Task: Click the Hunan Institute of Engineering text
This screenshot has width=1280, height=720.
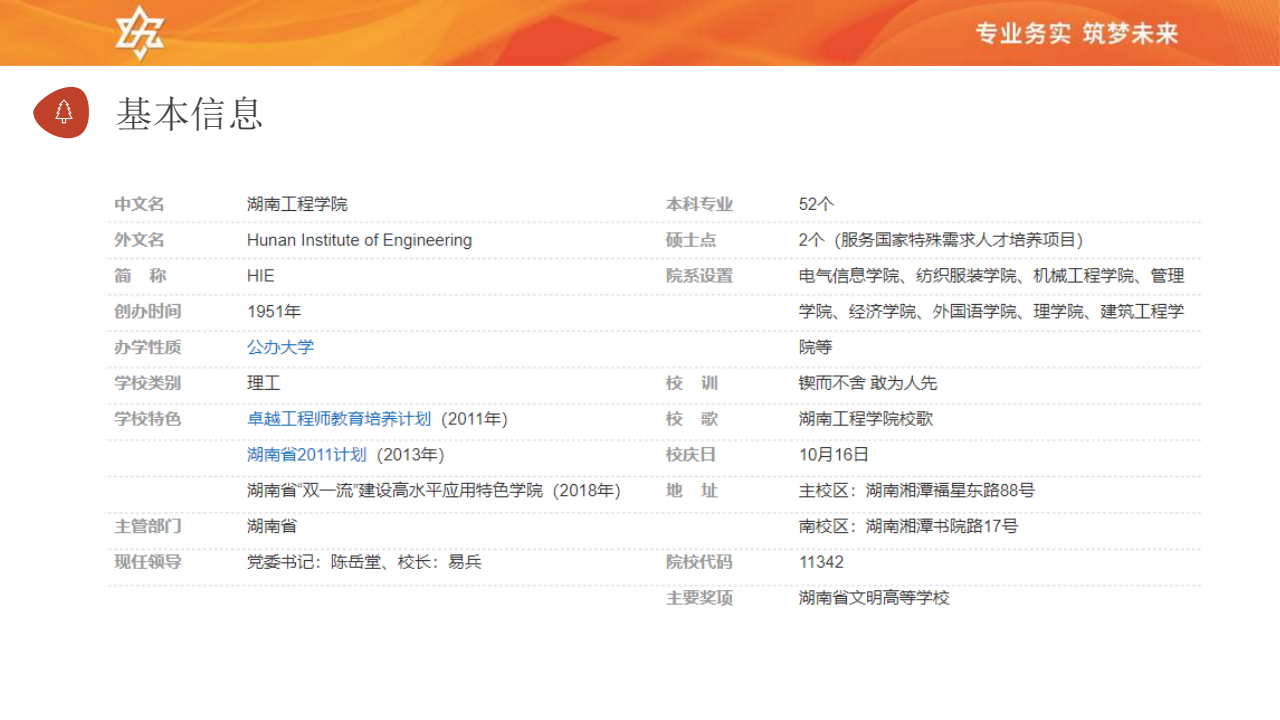Action: pos(359,240)
